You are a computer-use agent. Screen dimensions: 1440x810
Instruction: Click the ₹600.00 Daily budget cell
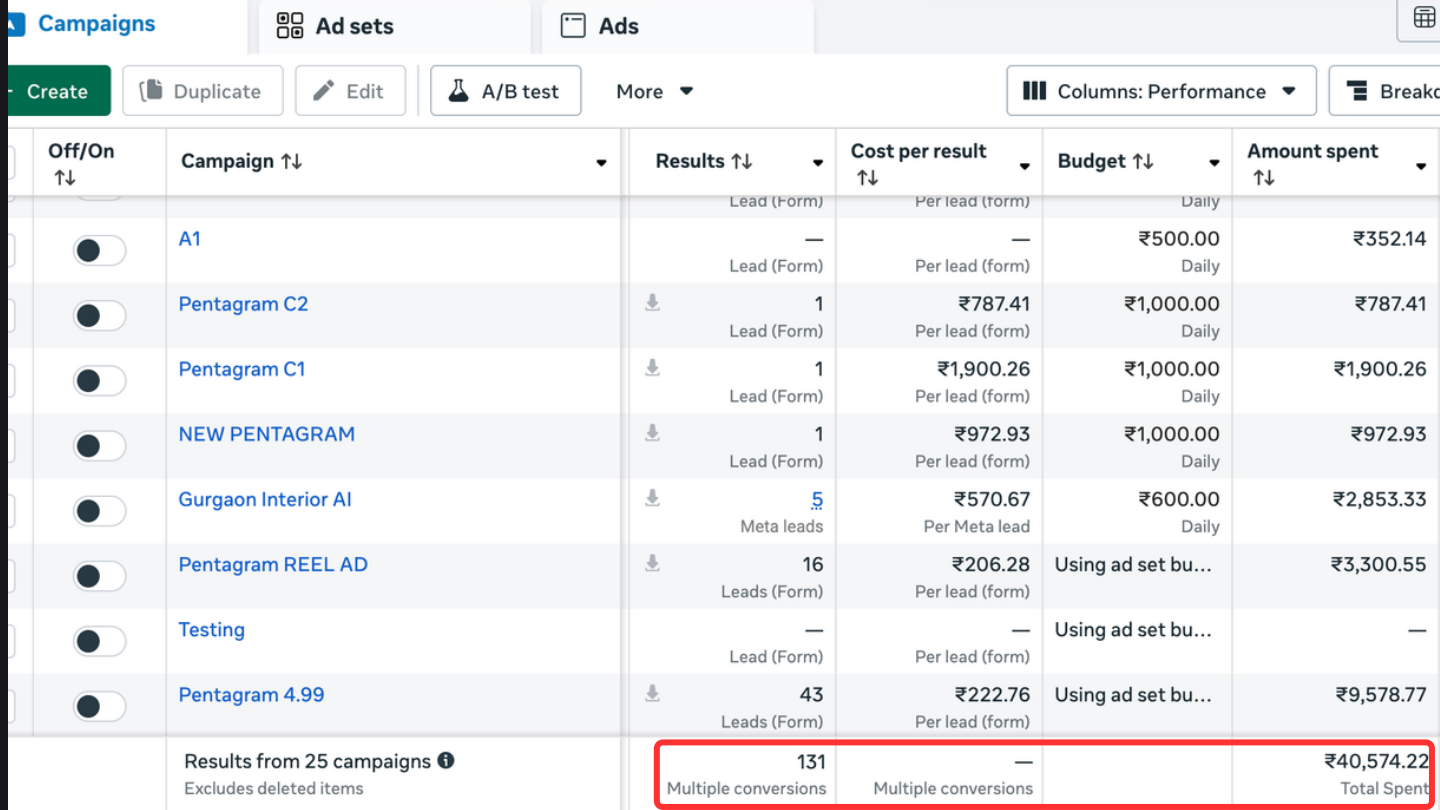(1179, 499)
